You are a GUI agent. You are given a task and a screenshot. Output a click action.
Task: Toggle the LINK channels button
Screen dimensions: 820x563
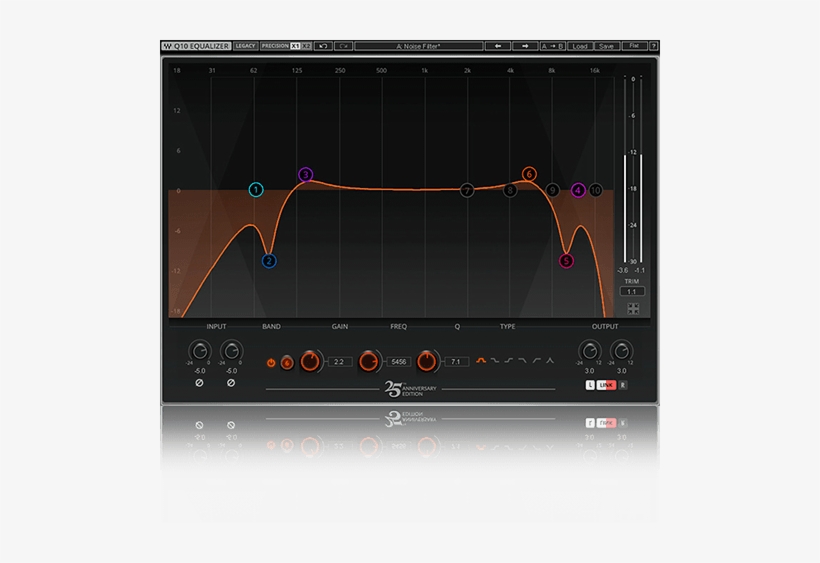(x=606, y=385)
